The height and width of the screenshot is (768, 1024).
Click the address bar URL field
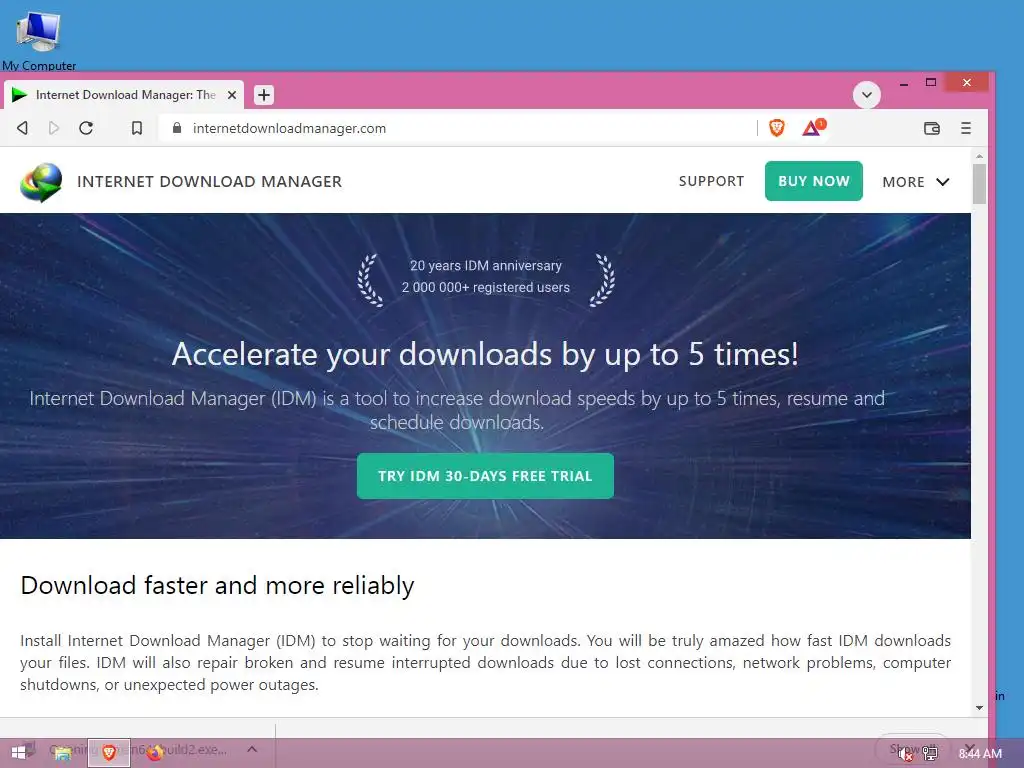click(457, 128)
